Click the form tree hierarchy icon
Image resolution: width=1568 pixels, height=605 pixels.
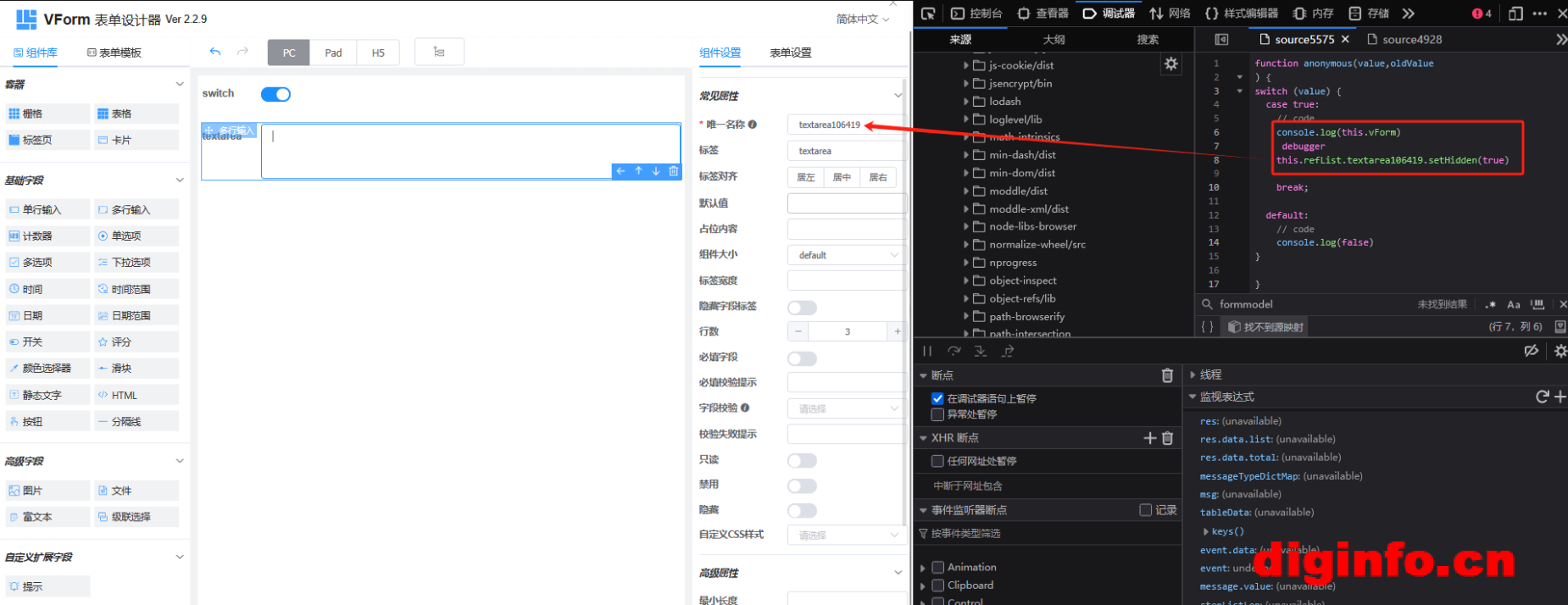[x=439, y=53]
